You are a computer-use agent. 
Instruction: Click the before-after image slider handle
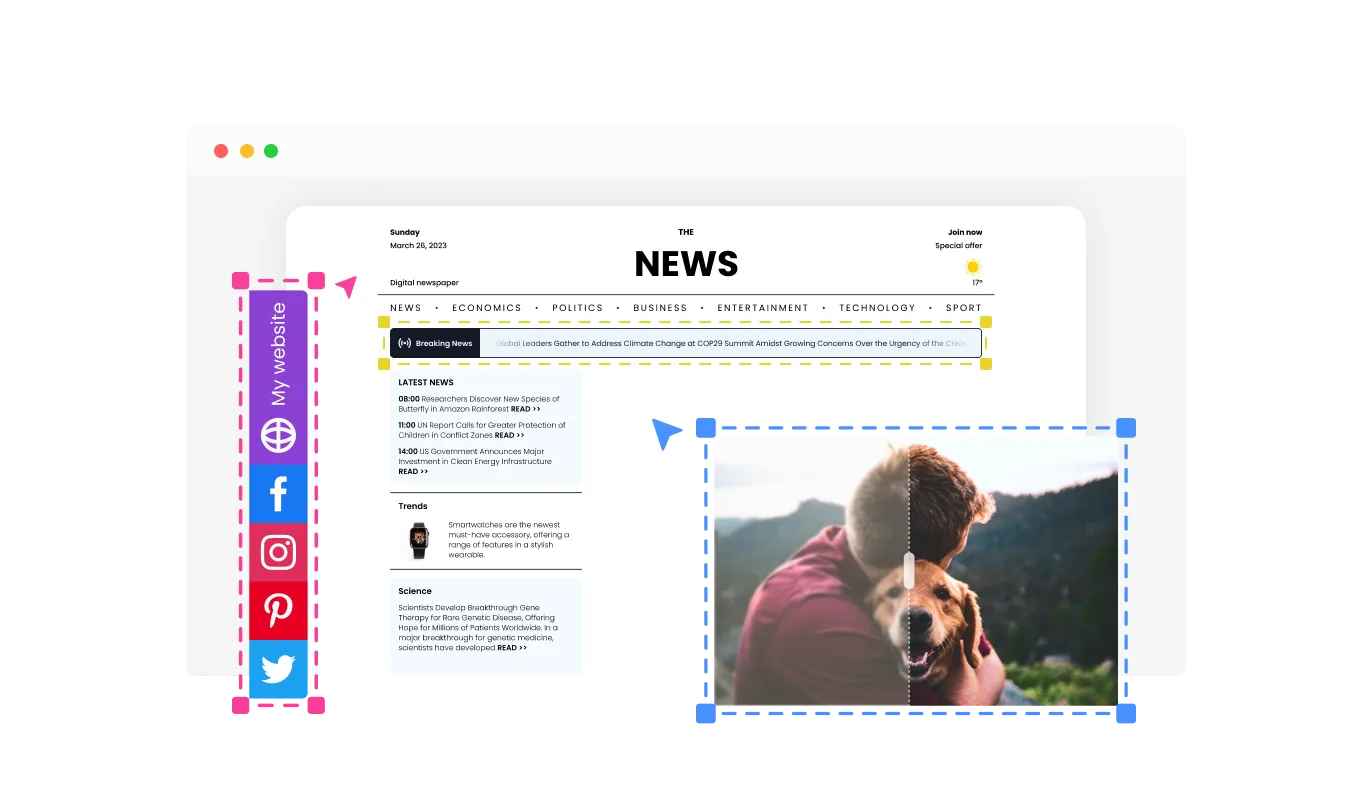908,570
